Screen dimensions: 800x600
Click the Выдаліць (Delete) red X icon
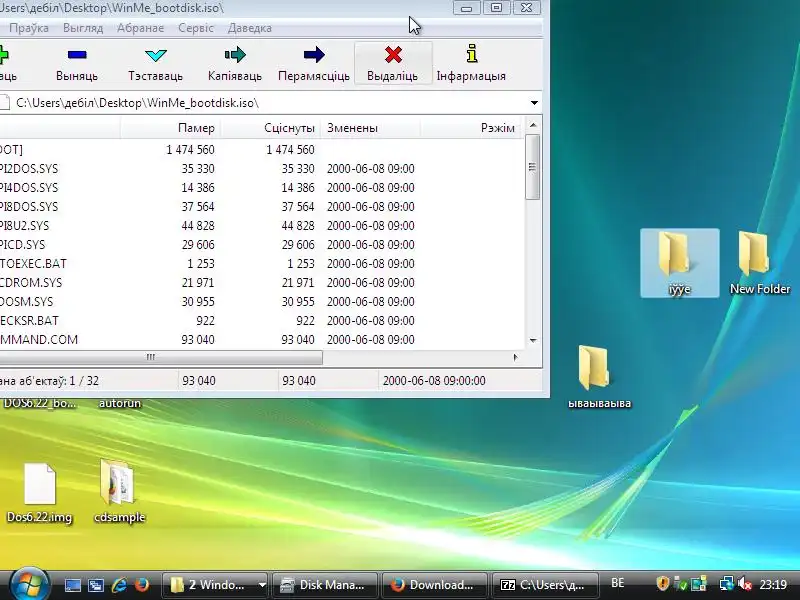pyautogui.click(x=393, y=55)
